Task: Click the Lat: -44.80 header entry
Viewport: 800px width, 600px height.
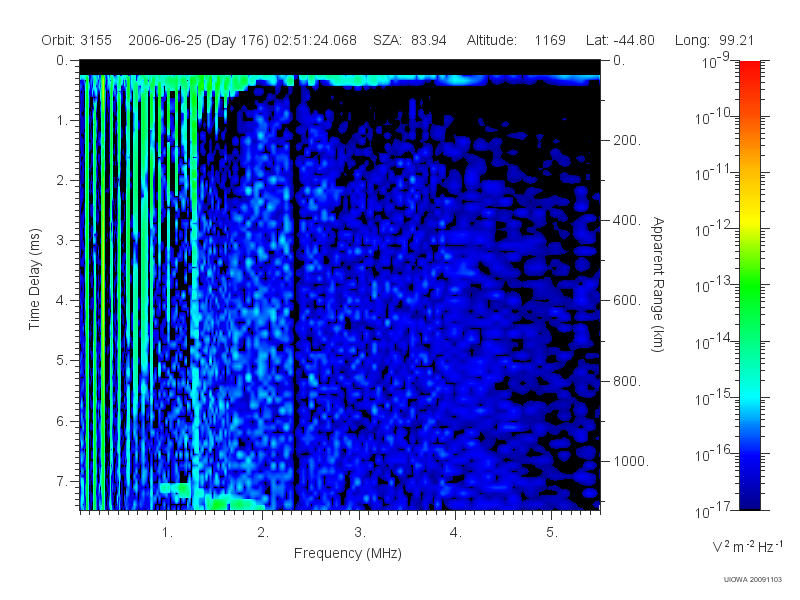Action: coord(620,40)
